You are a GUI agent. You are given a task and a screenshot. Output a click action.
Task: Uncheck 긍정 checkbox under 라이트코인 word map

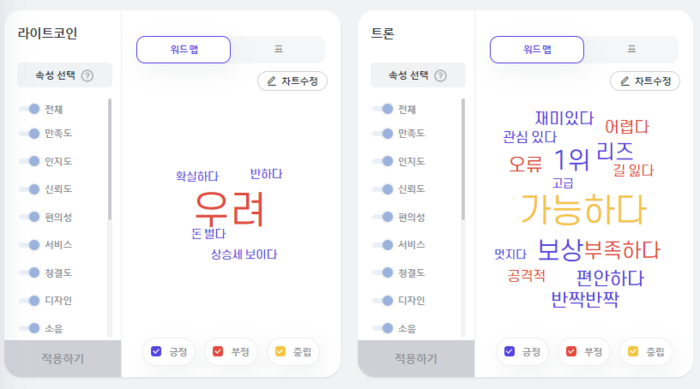coord(156,351)
